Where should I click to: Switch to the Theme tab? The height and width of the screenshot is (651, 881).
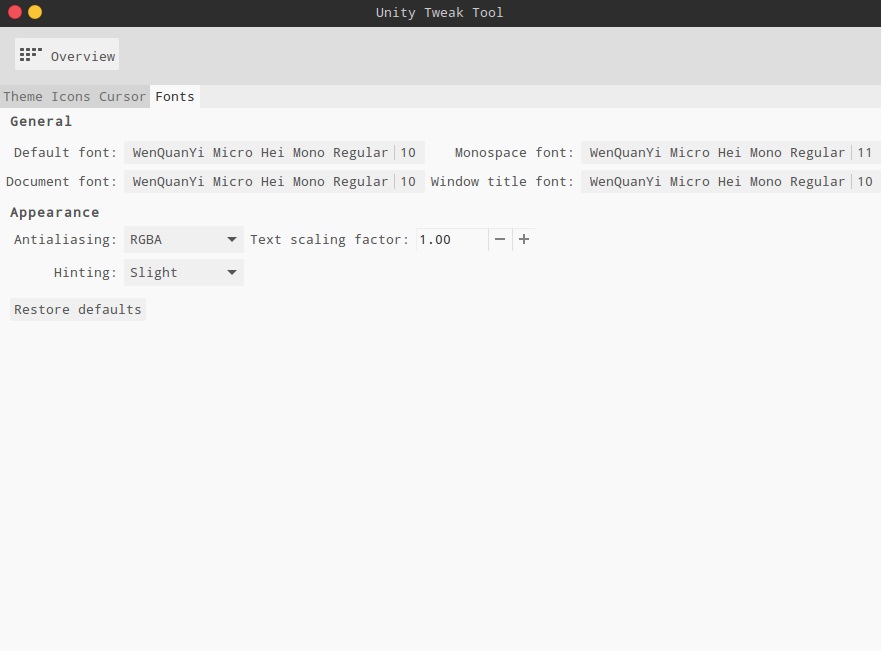[23, 97]
